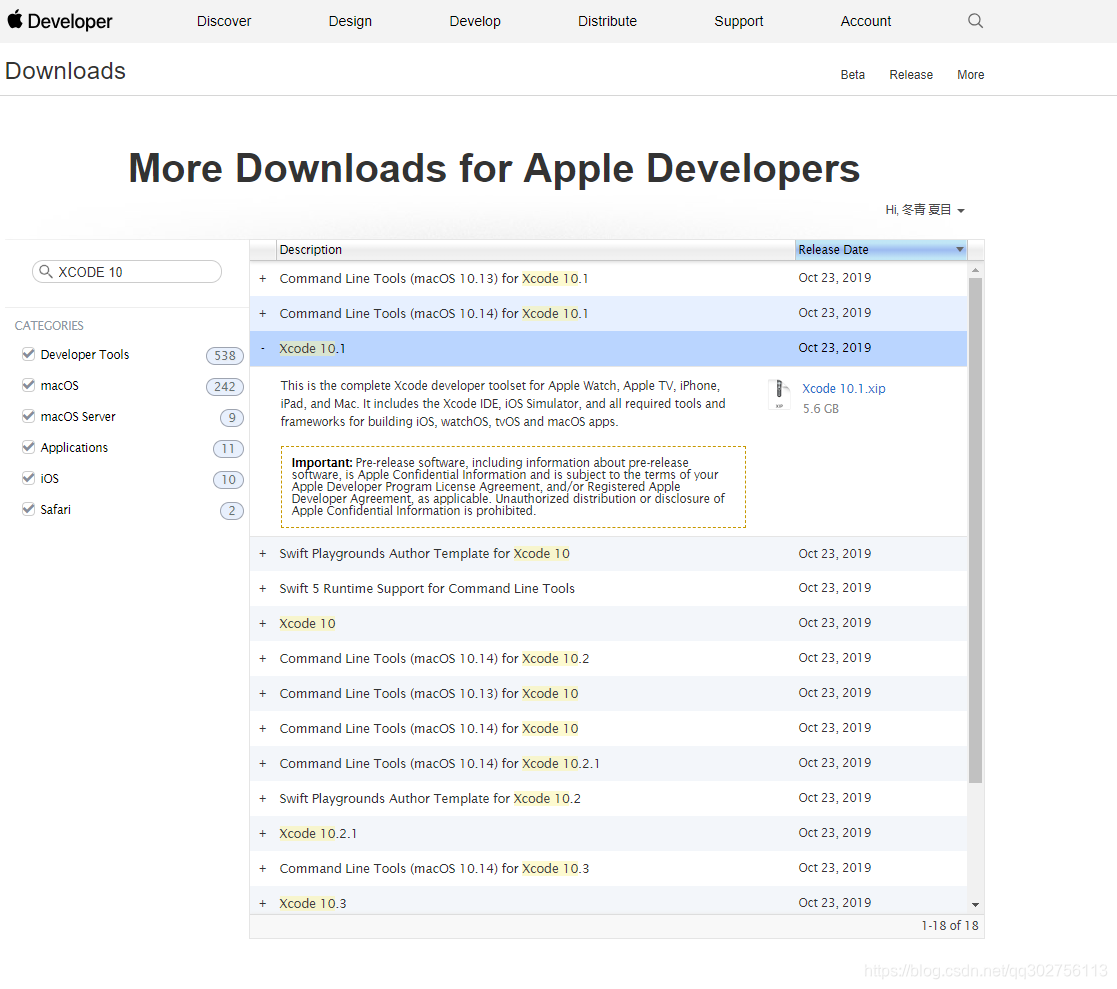Expand Command Line Tools for Xcode 10.3
This screenshot has width=1117, height=989.
pyautogui.click(x=263, y=869)
